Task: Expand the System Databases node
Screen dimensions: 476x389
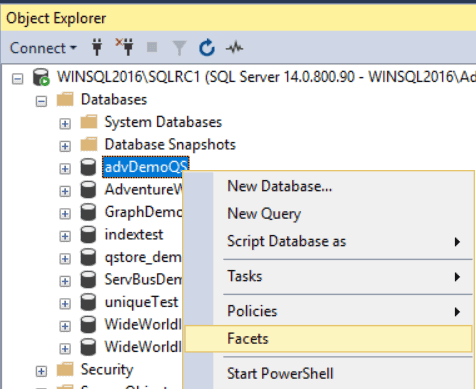Action: [x=65, y=124]
